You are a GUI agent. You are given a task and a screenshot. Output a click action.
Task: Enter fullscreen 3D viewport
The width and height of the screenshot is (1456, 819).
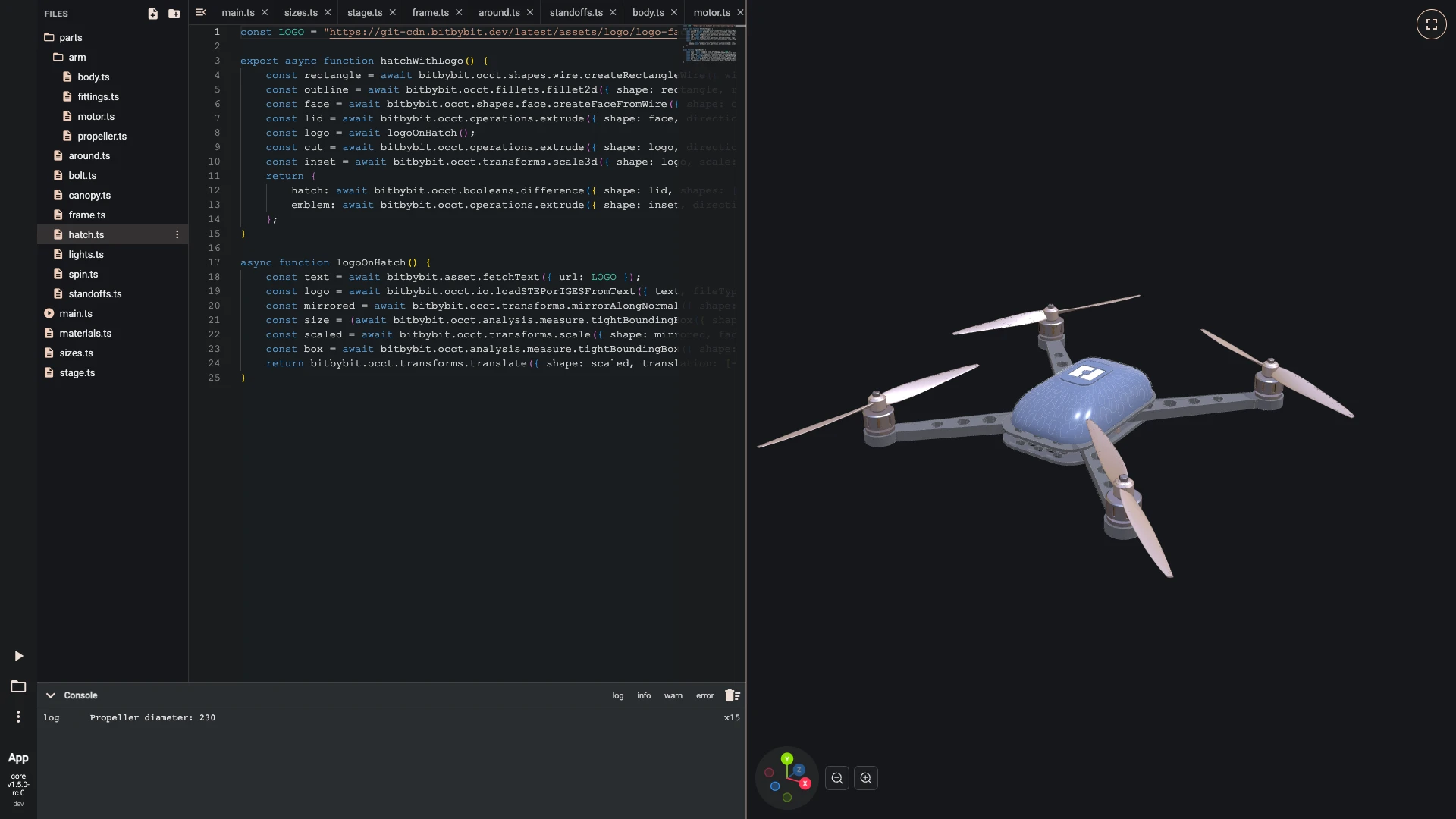click(1431, 24)
